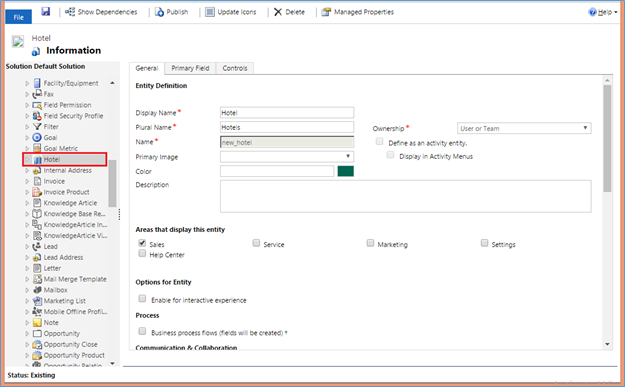Click the Opportunity Close icon

click(37, 344)
